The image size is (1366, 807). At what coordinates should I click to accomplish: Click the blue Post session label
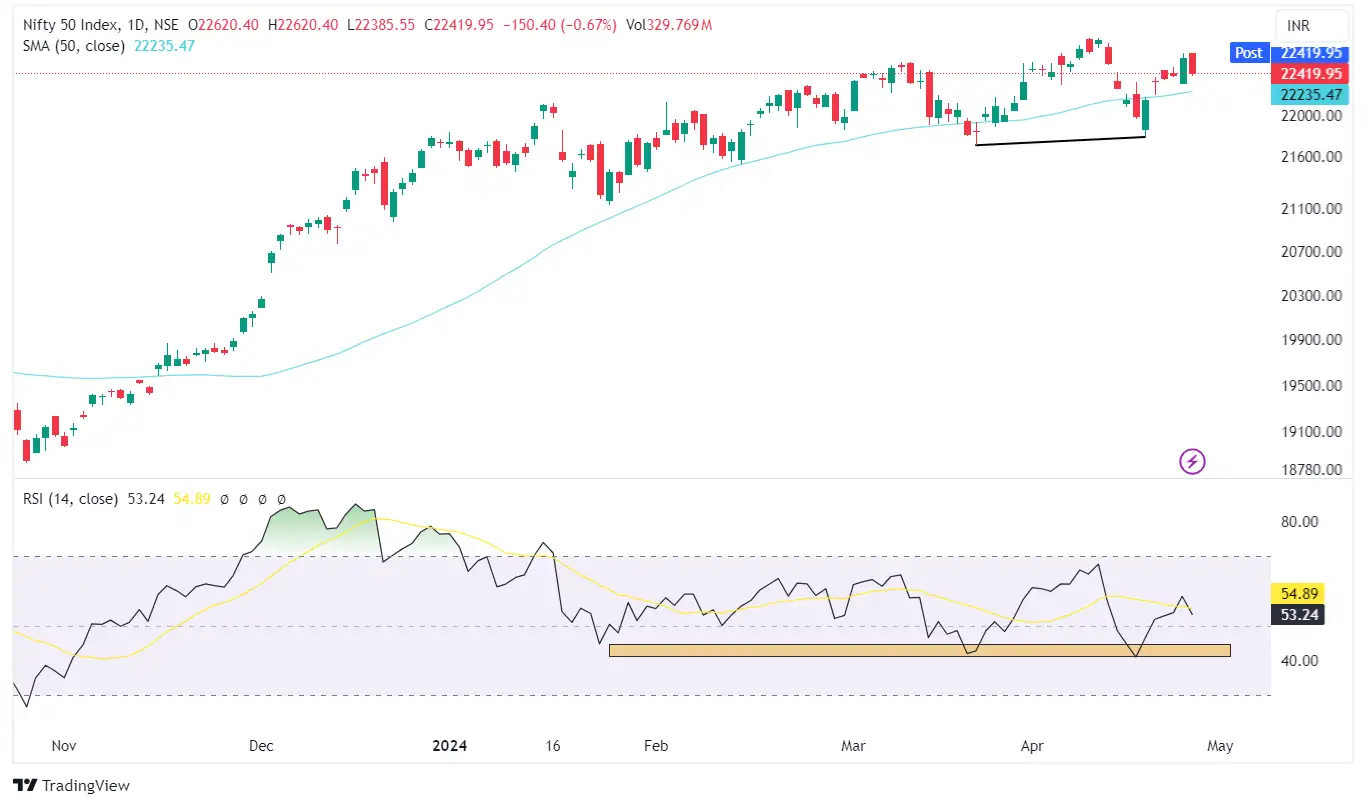point(1249,52)
